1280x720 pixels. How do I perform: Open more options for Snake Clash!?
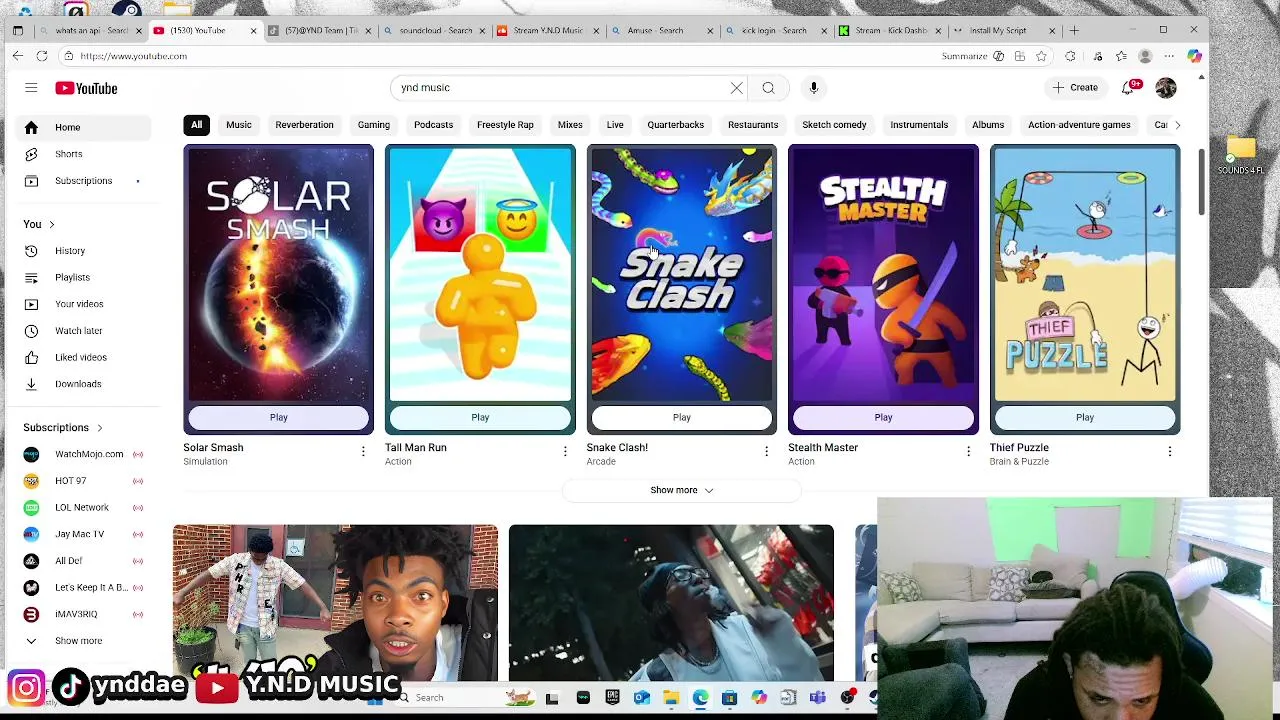point(767,452)
